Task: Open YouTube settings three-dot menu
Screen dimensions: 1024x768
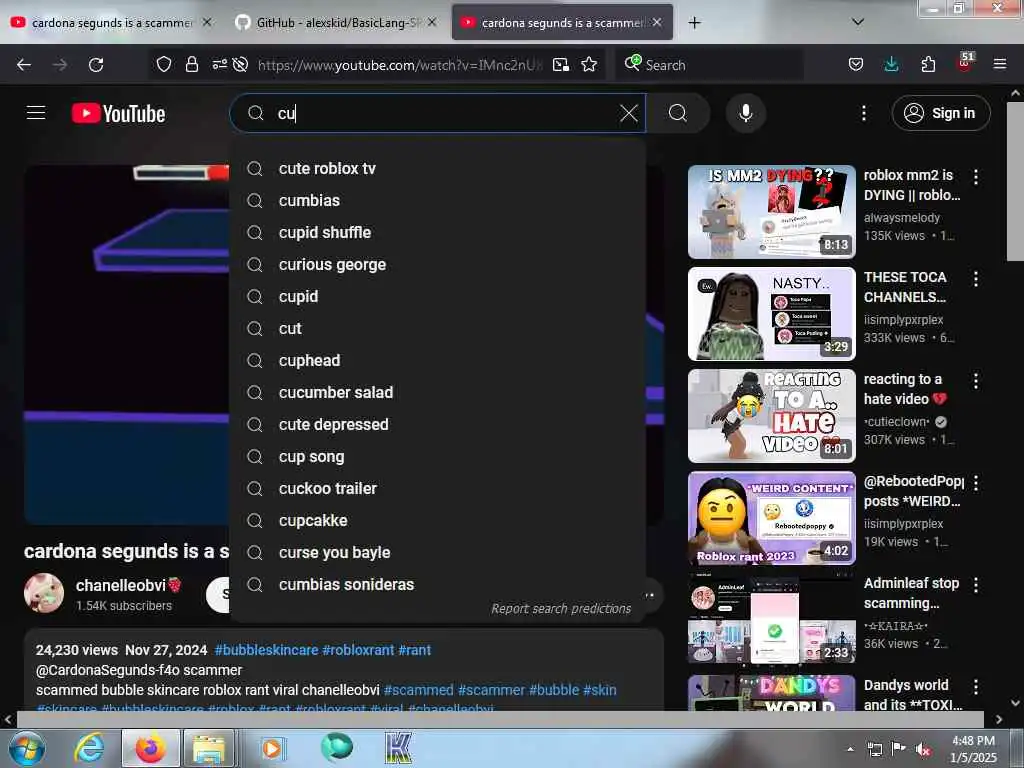Action: [x=863, y=114]
